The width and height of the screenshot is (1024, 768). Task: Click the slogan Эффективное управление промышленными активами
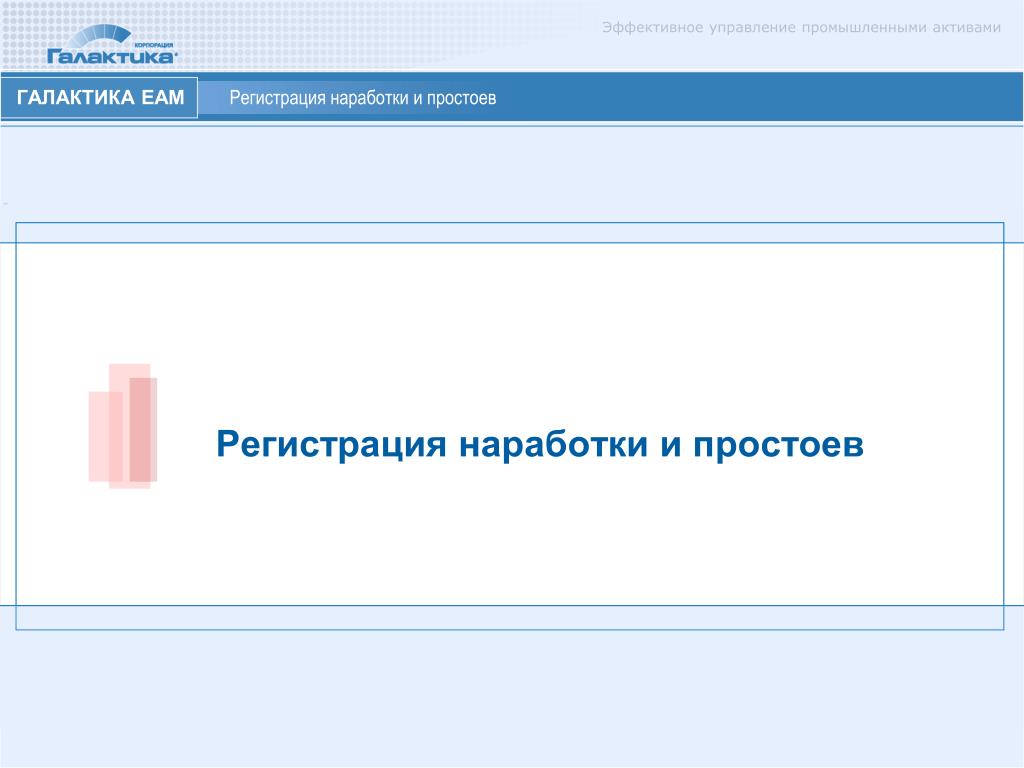801,27
